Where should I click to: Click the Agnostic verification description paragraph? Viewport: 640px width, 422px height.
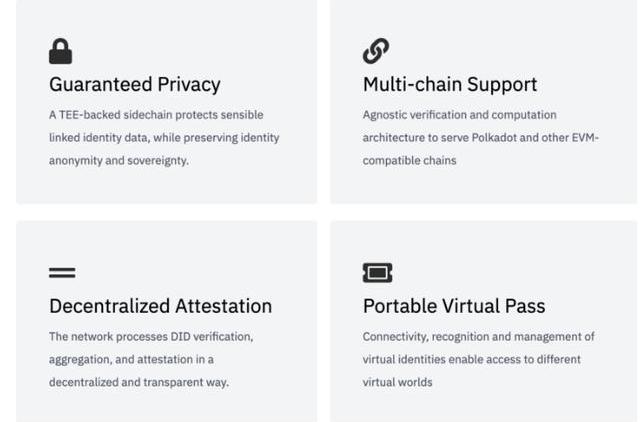[480, 138]
